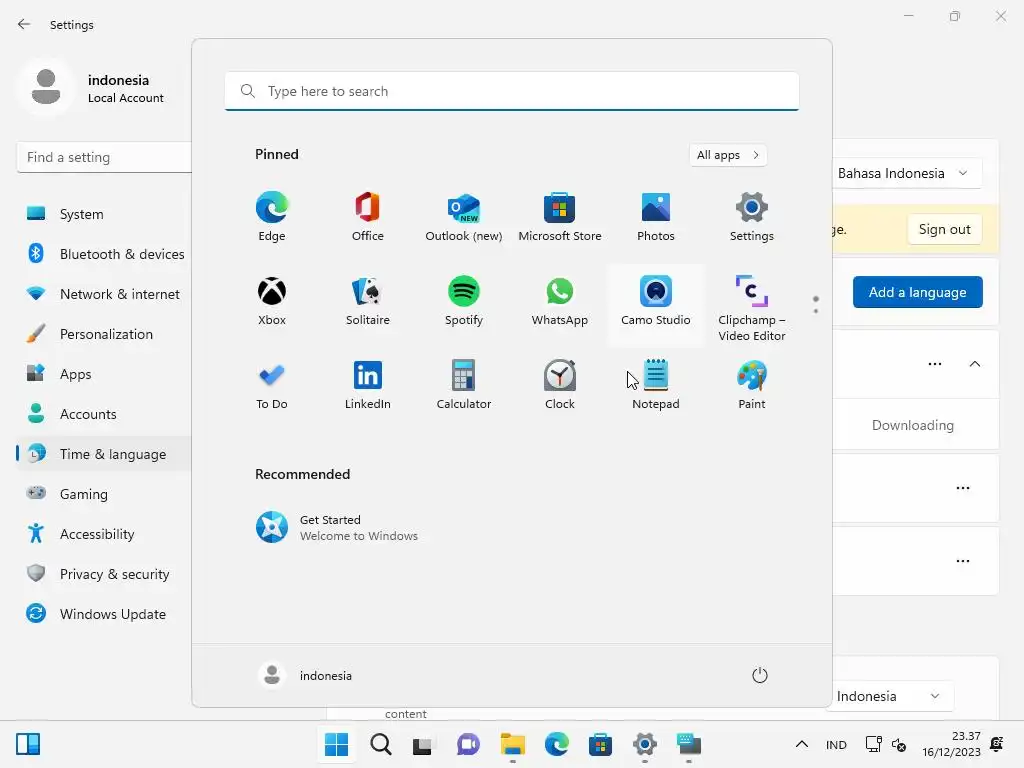Open Edge from pinned apps
The width and height of the screenshot is (1024, 768).
(272, 217)
